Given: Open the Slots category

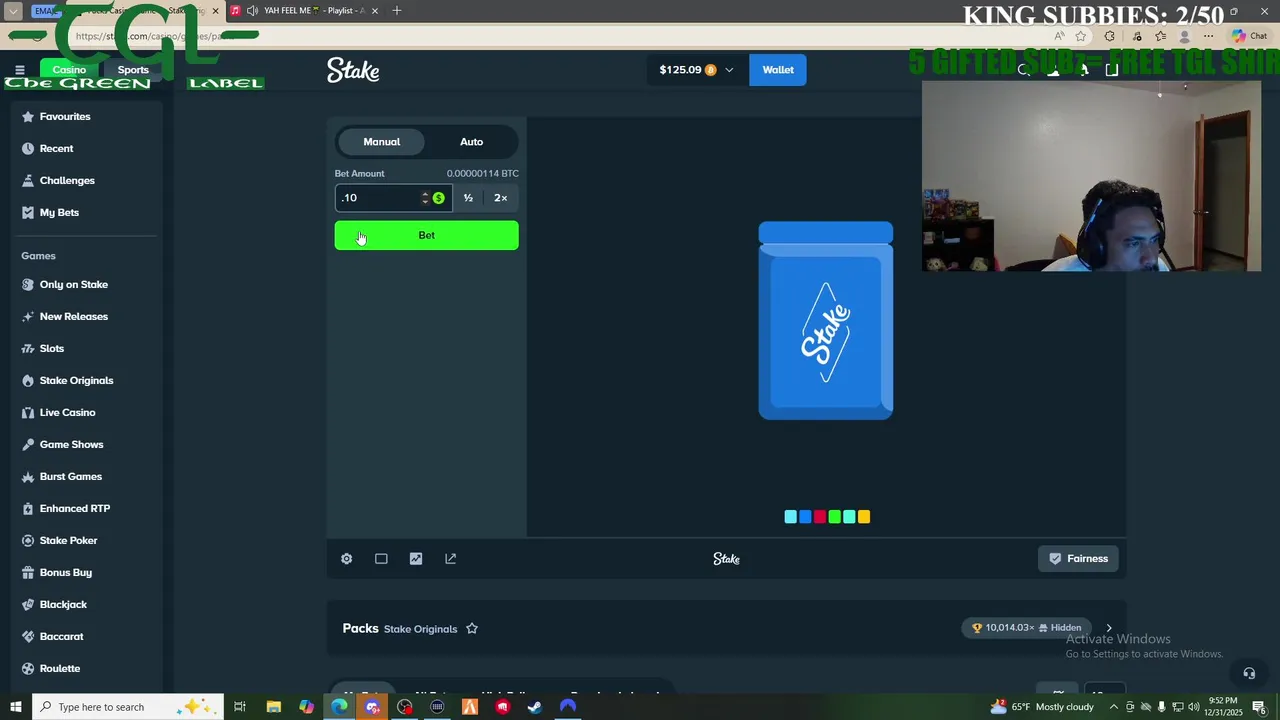Looking at the screenshot, I should 51,348.
